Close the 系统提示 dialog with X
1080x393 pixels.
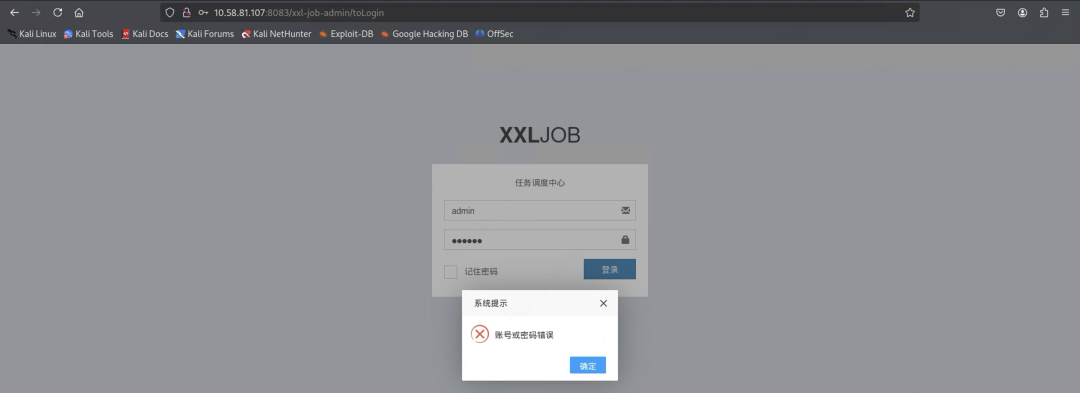coord(603,303)
